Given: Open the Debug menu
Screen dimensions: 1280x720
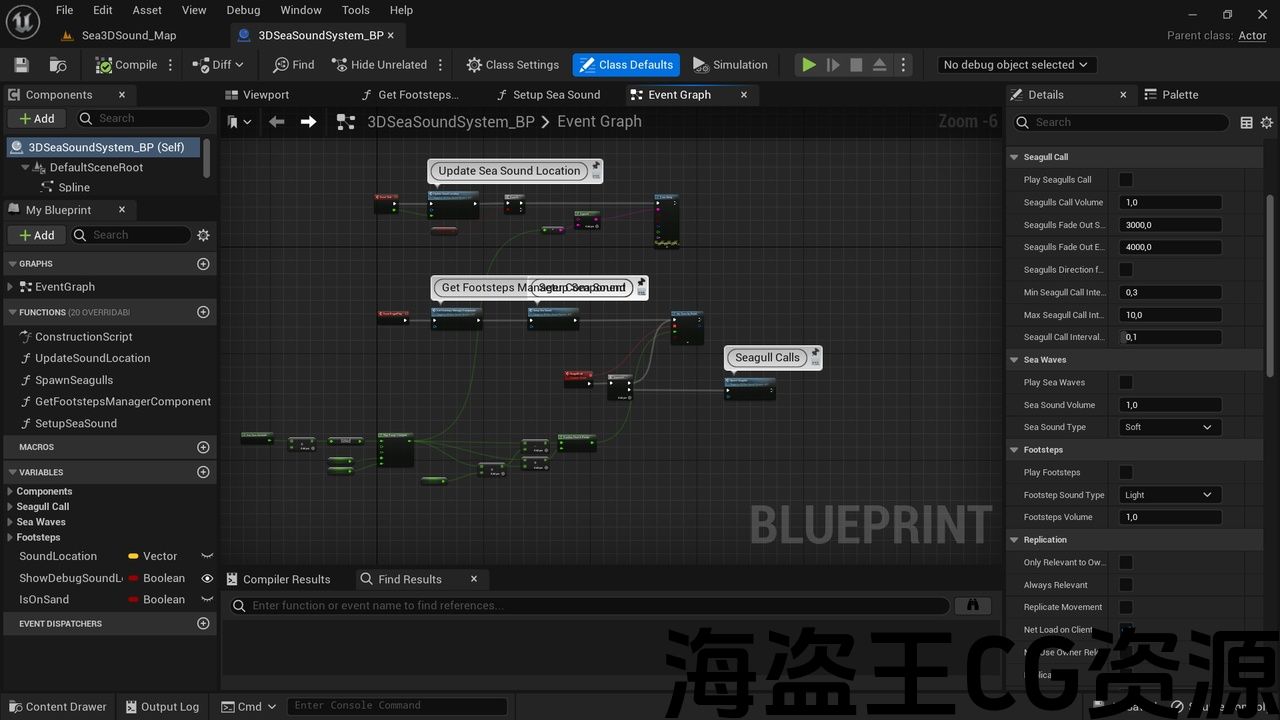Looking at the screenshot, I should (x=243, y=10).
